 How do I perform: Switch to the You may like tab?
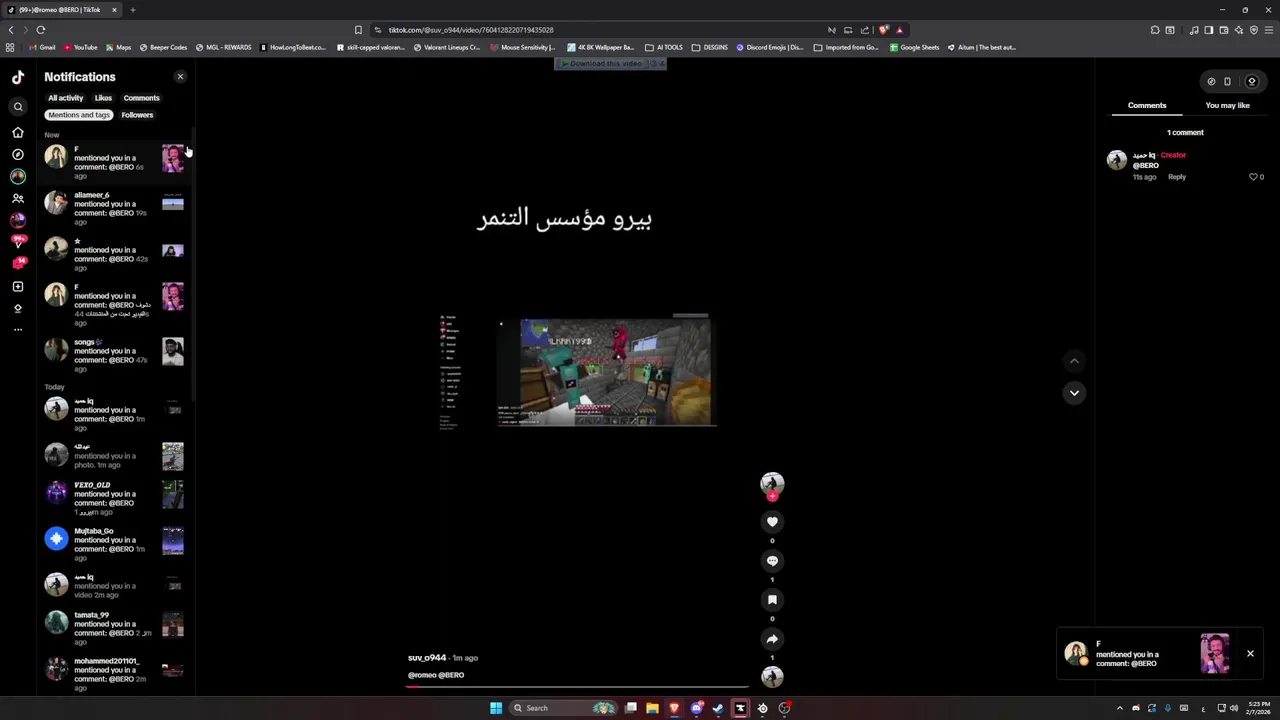pos(1227,105)
